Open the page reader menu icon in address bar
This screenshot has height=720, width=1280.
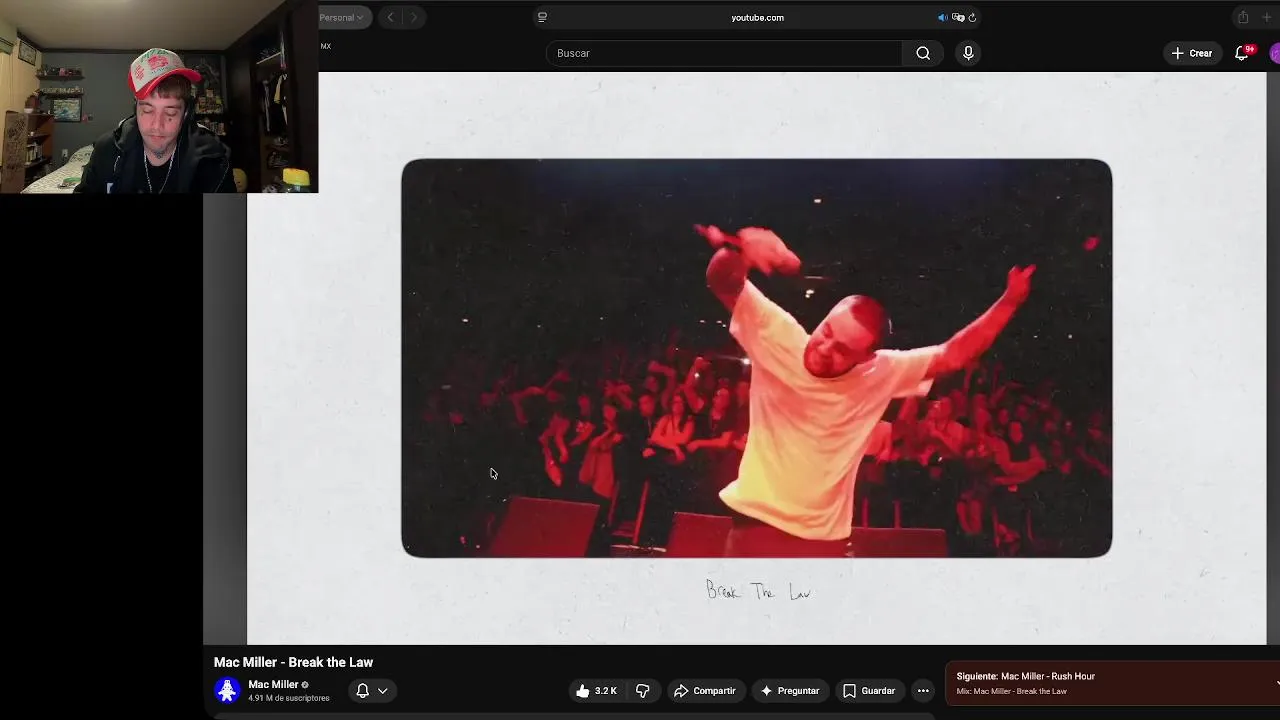(x=542, y=17)
